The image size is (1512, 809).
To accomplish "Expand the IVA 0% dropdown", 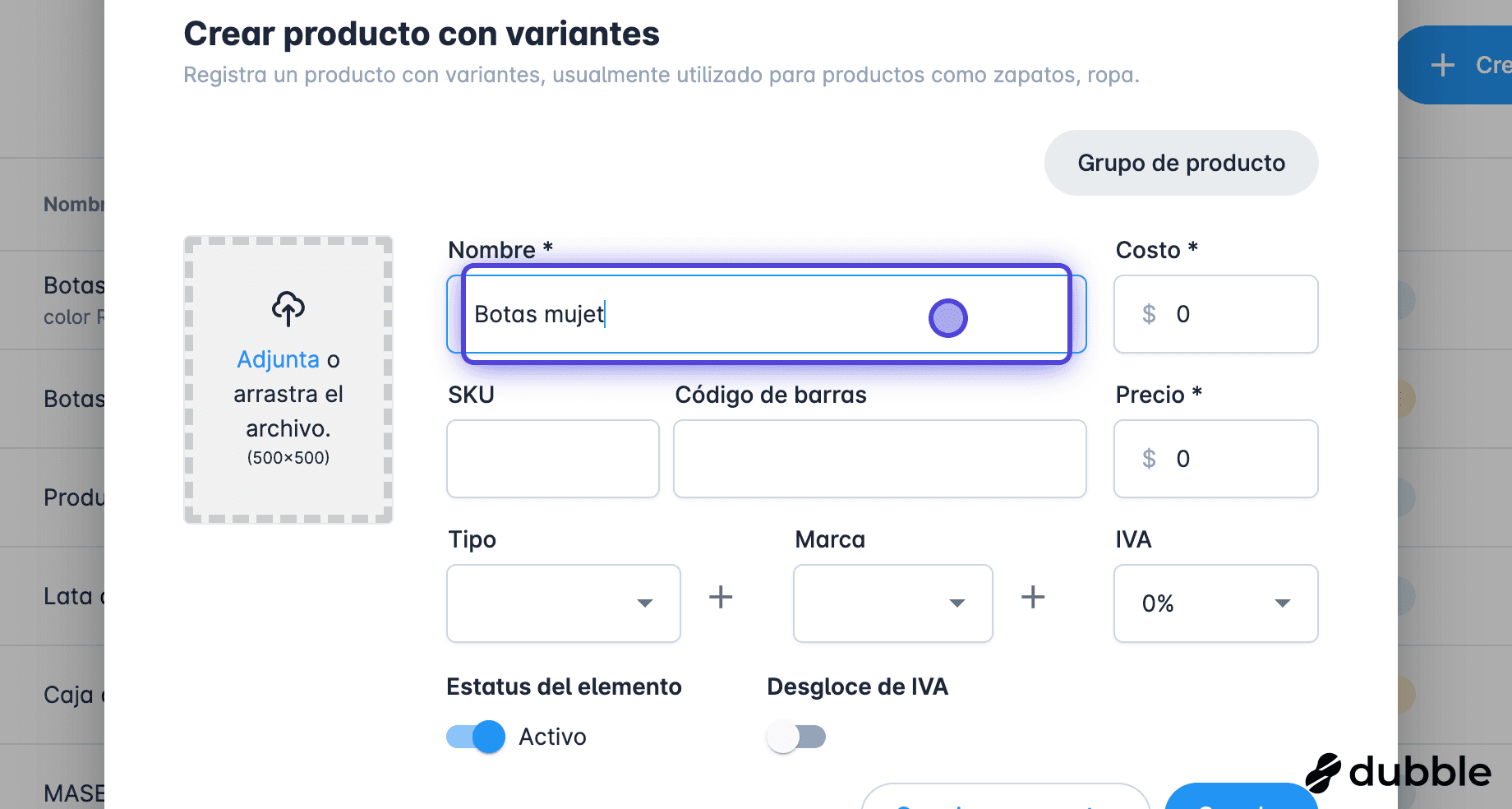I will point(1216,603).
